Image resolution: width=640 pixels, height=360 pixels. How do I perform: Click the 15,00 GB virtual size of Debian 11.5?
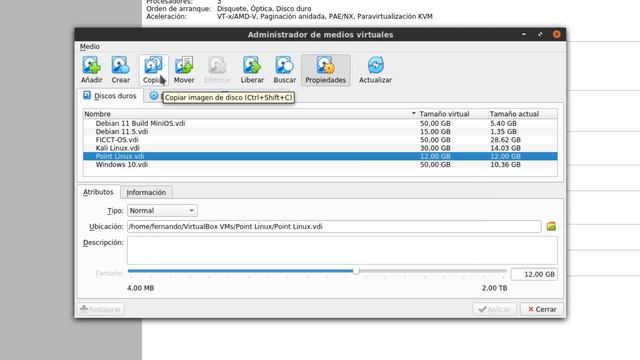(x=435, y=131)
